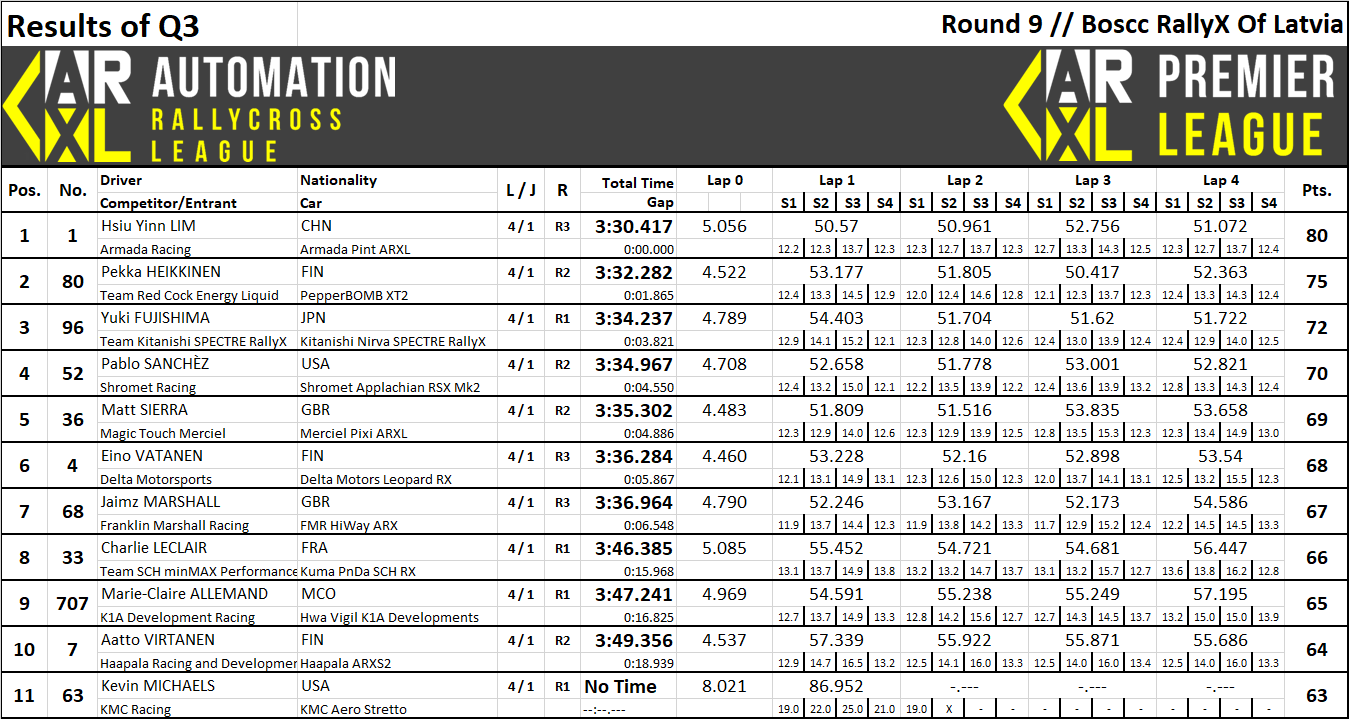Select the 'Armada Pint ARXL' car cell

355,249
